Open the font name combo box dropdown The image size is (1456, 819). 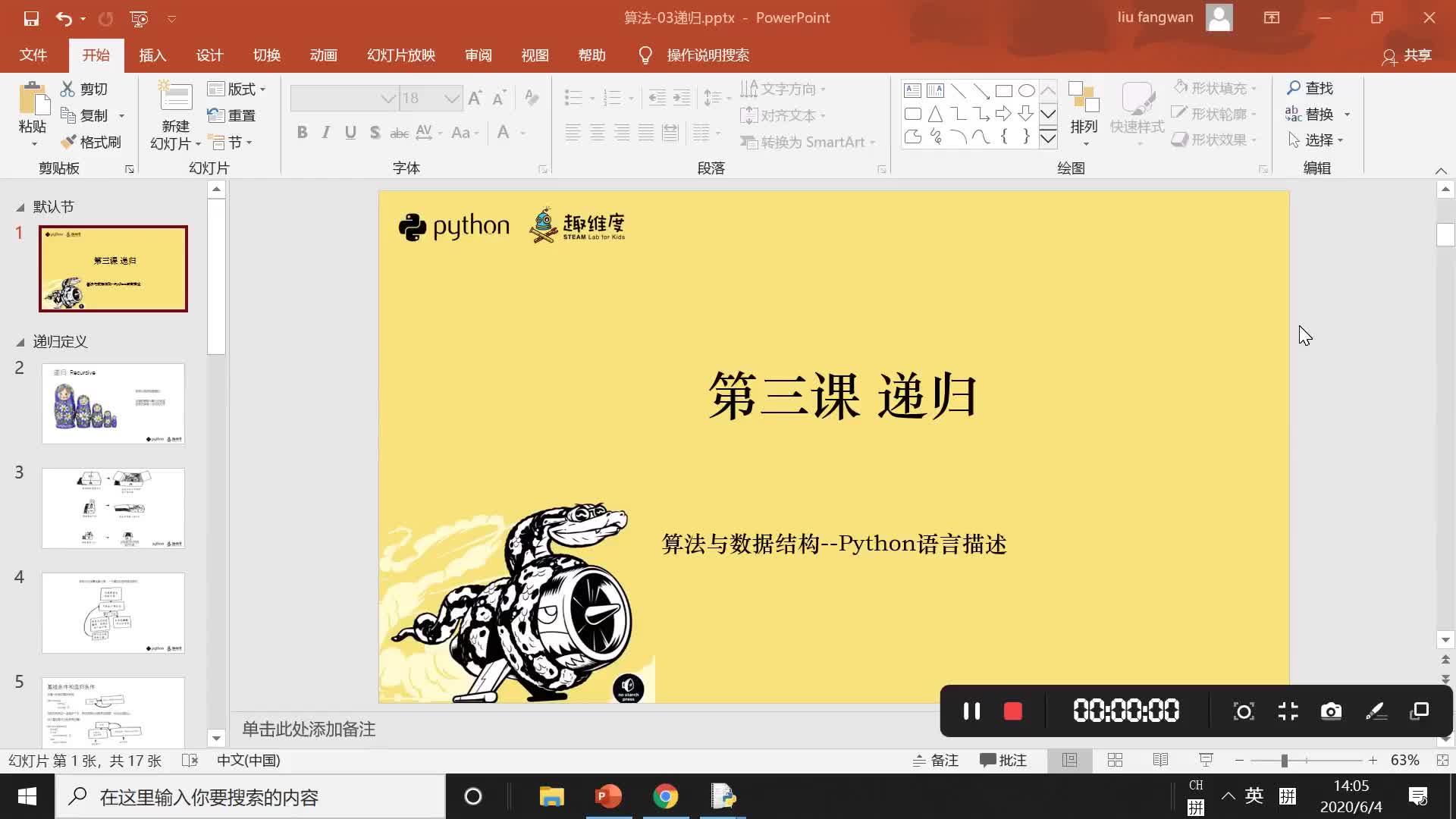pyautogui.click(x=388, y=99)
